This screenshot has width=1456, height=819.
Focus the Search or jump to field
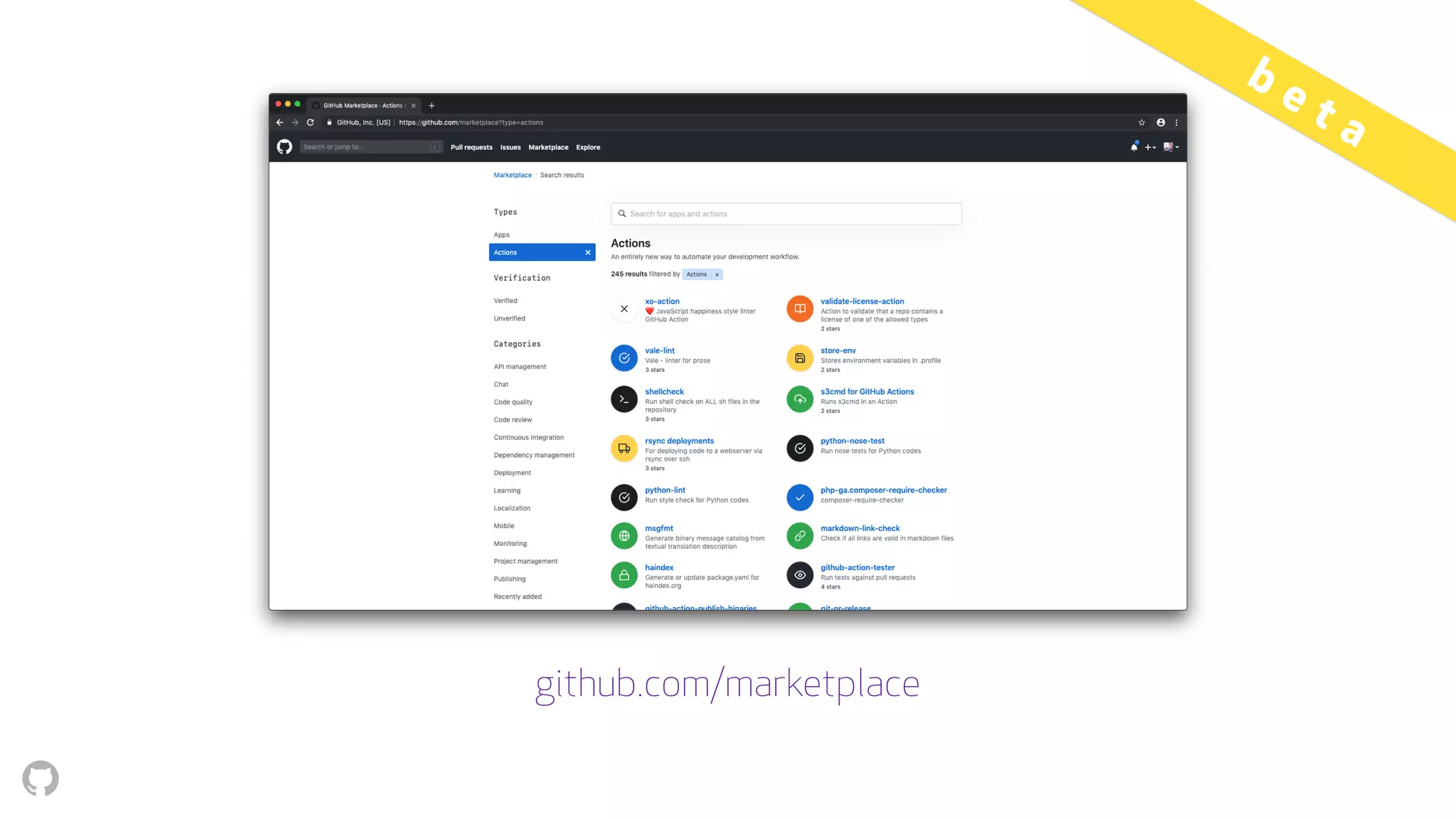(x=370, y=147)
